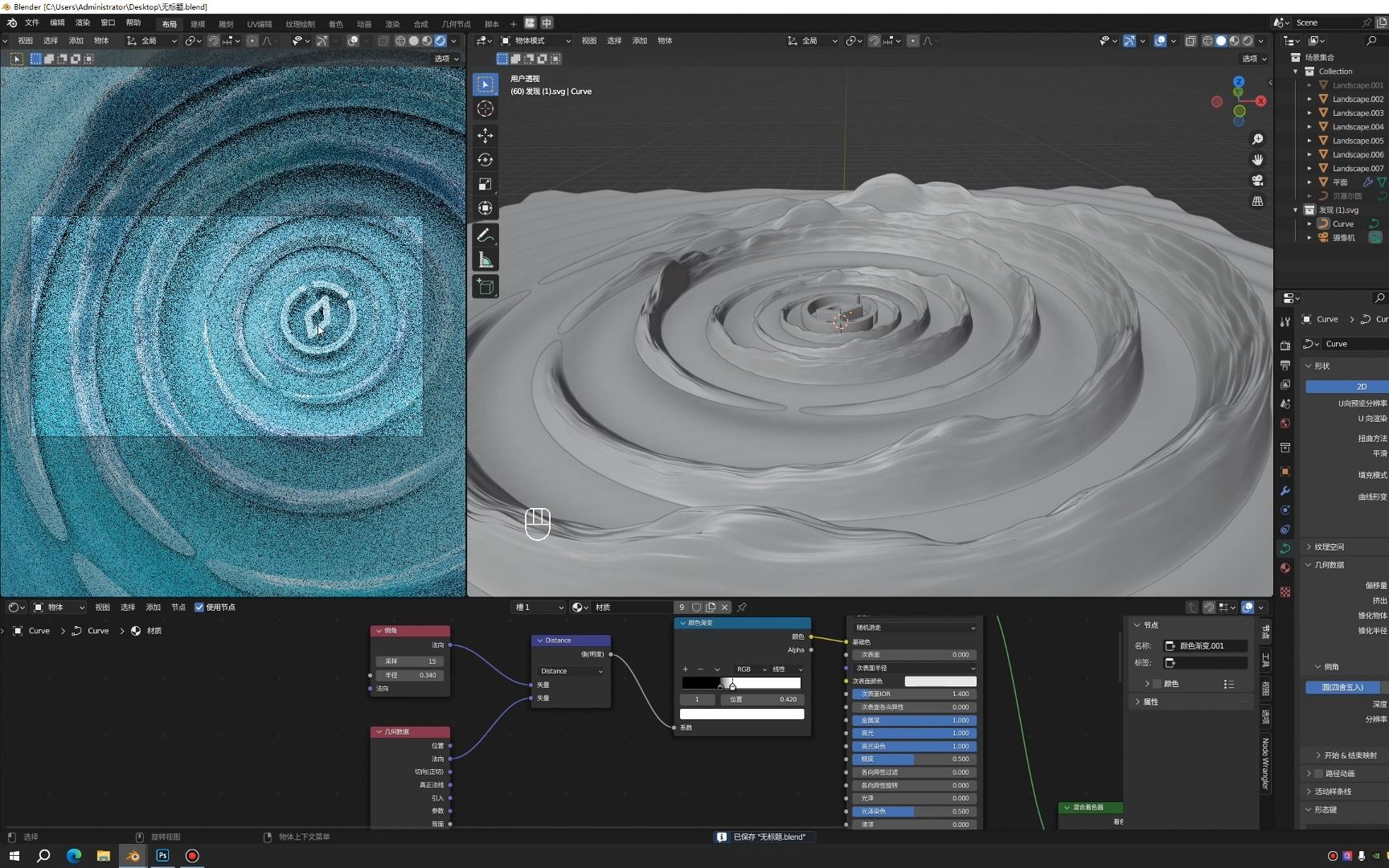Switch to the Geometry Nodes workspace tab
This screenshot has width=1389, height=868.
click(x=456, y=24)
